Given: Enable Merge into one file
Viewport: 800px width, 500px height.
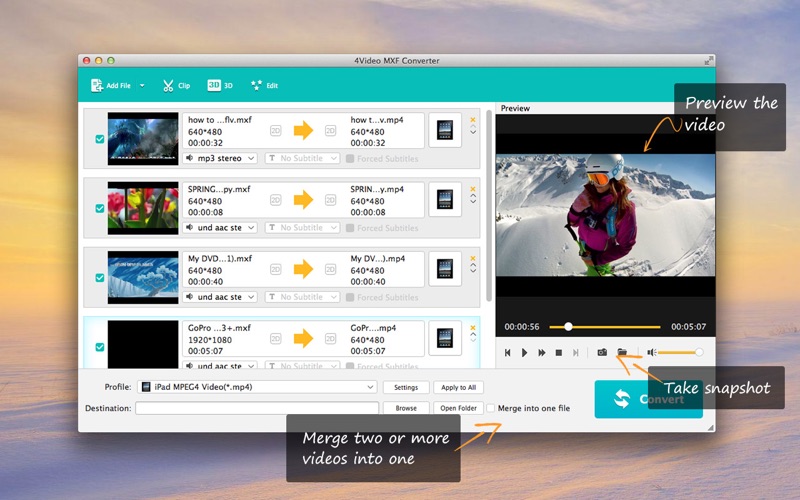Looking at the screenshot, I should (491, 408).
